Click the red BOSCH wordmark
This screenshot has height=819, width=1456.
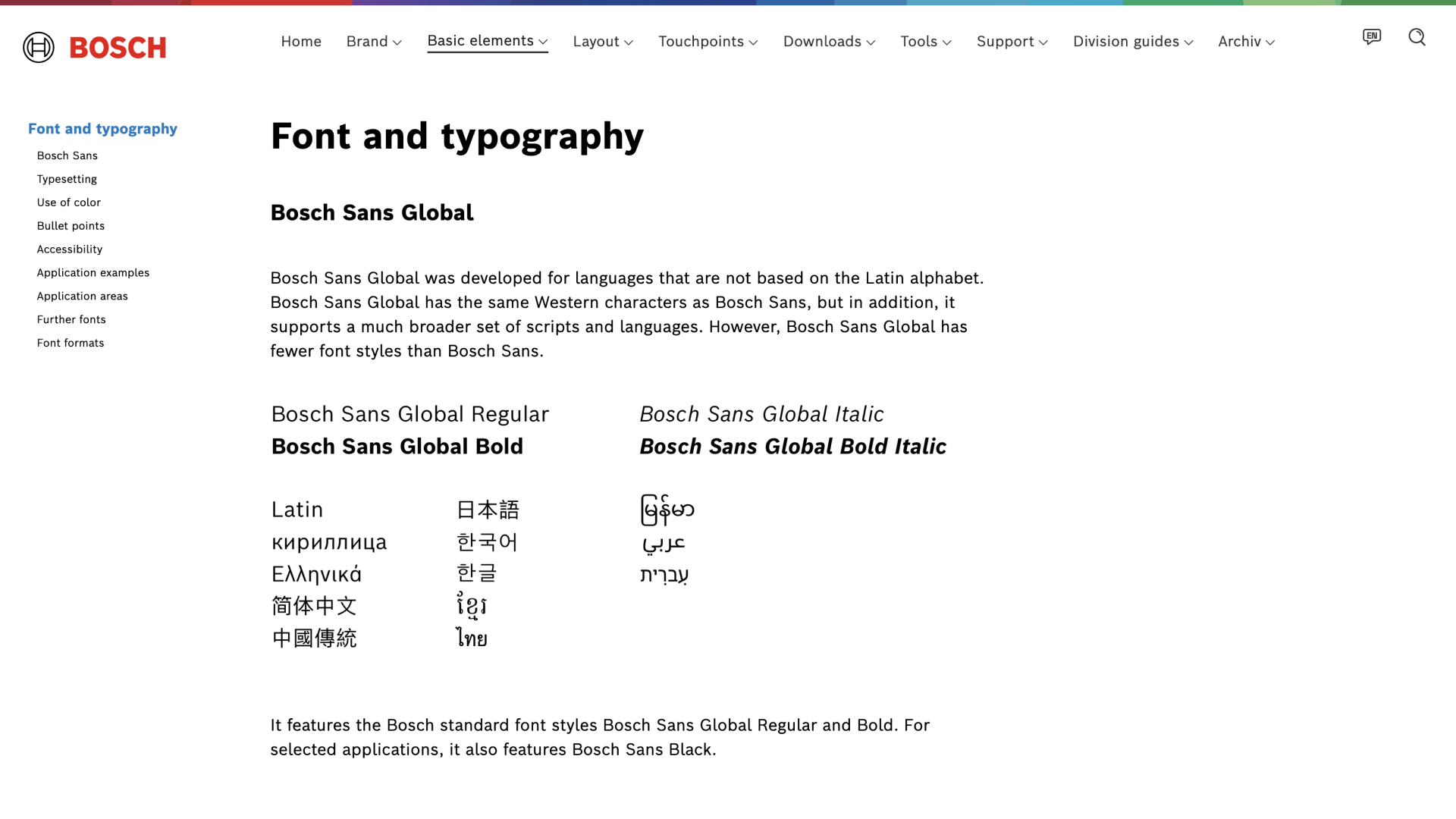[x=118, y=48]
